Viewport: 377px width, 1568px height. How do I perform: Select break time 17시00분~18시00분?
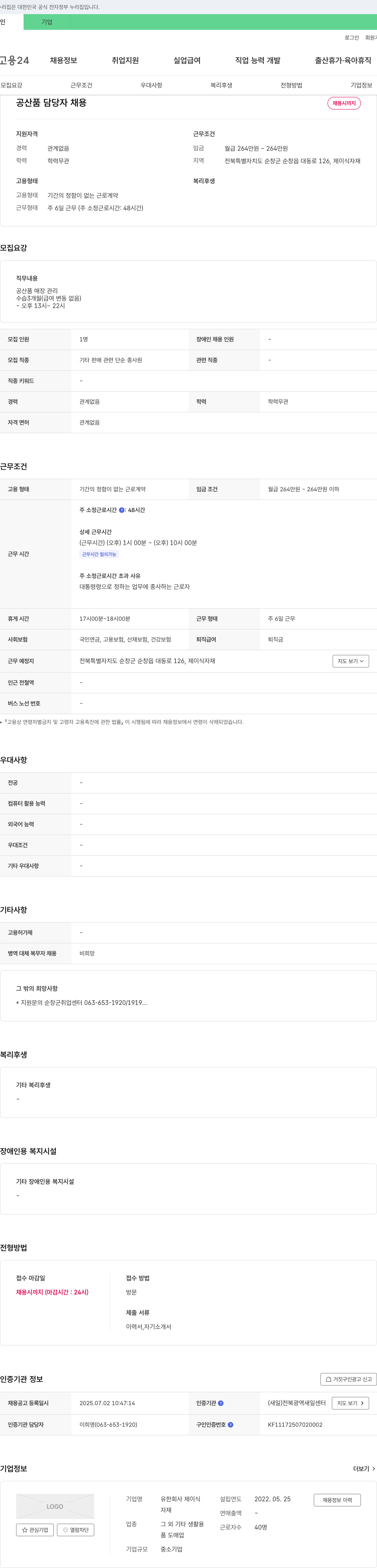[x=105, y=618]
